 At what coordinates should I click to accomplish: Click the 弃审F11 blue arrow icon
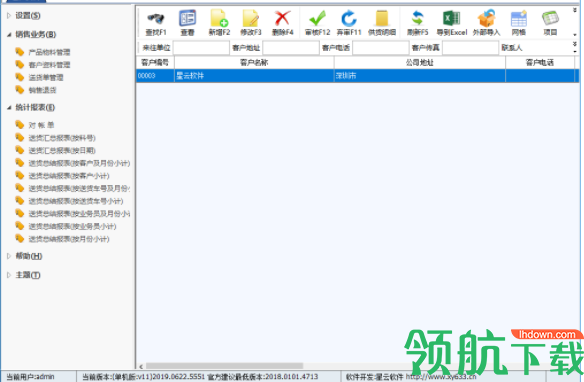(x=349, y=18)
